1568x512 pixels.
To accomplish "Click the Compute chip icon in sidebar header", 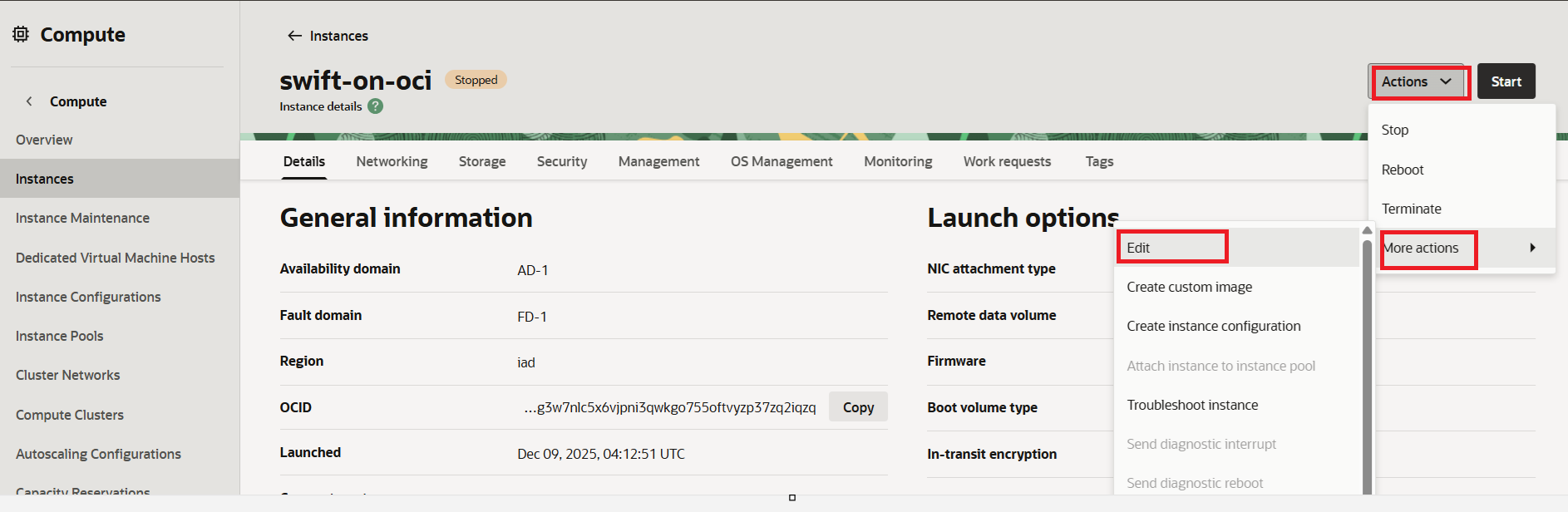I will tap(21, 34).
